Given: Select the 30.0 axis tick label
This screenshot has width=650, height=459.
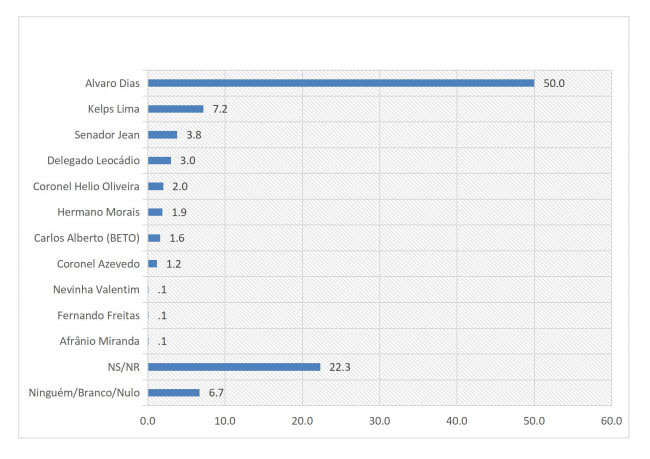Looking at the screenshot, I should pyautogui.click(x=379, y=422).
